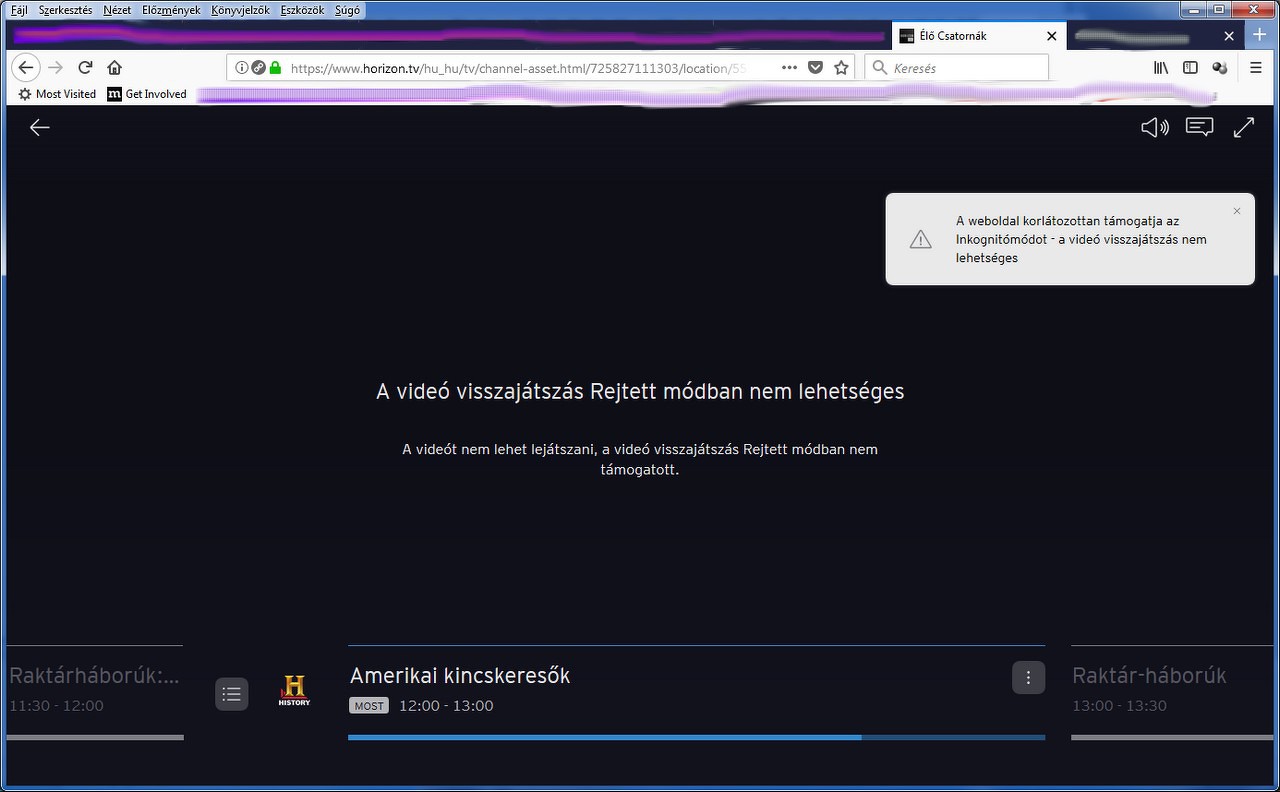
Task: Open the Súgó menu
Action: click(x=347, y=10)
